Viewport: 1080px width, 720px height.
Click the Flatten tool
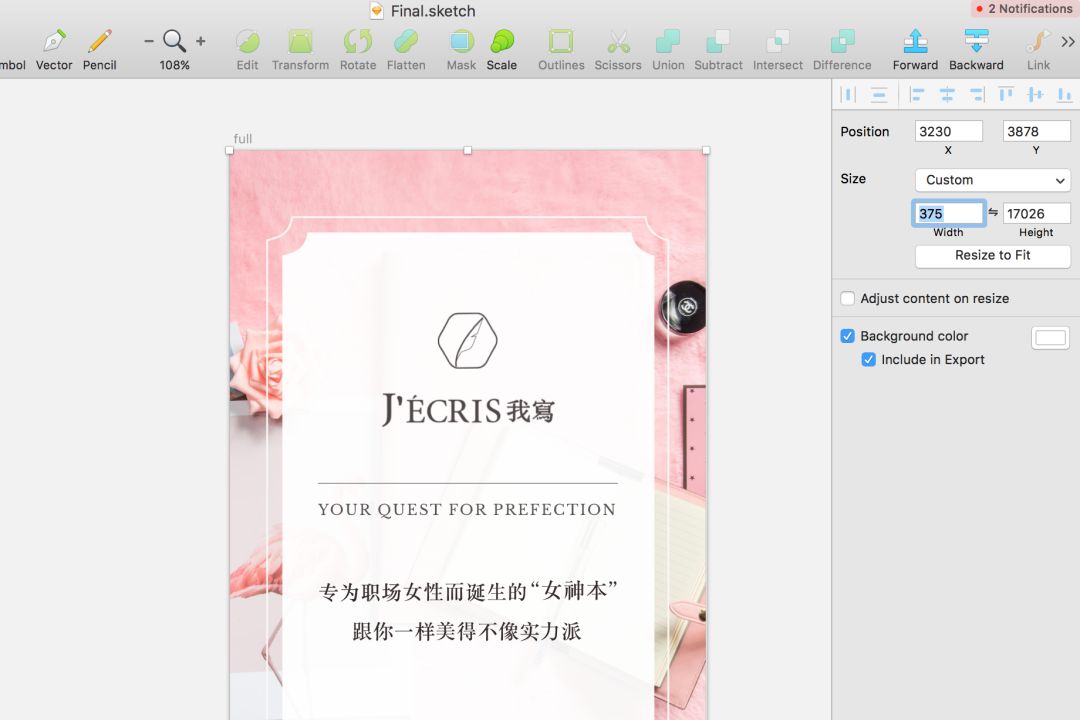406,49
